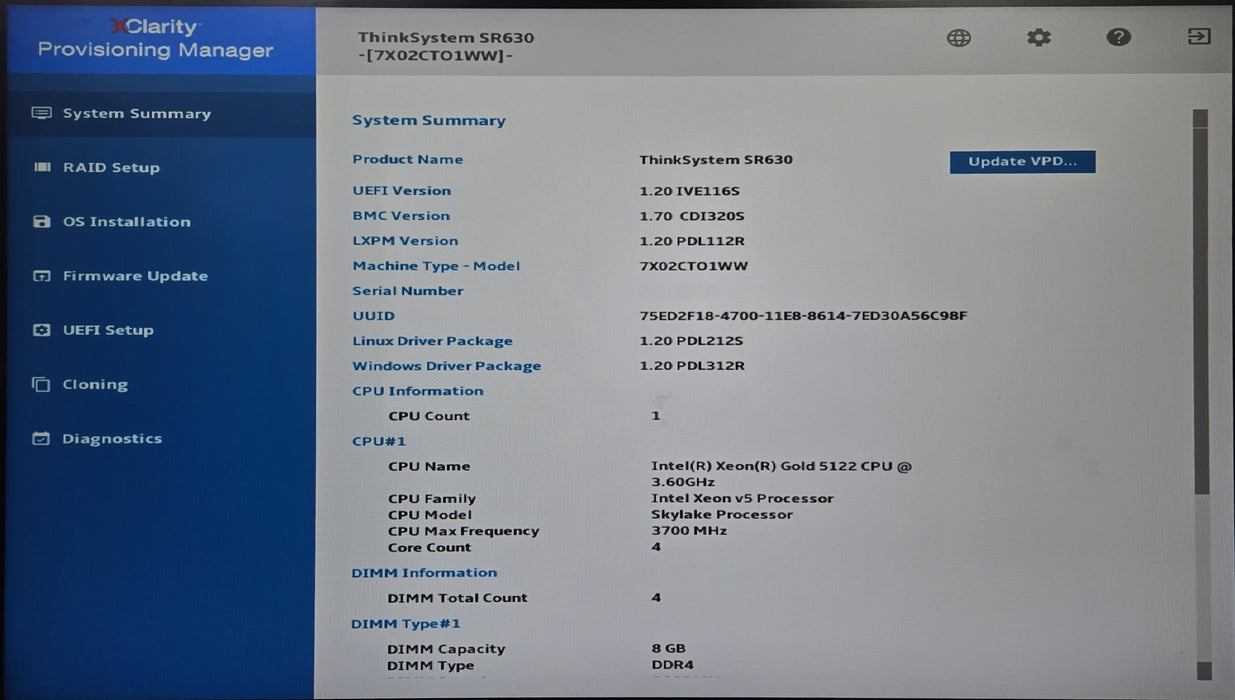Click the Cloning sidebar icon
This screenshot has height=700, width=1235.
click(x=41, y=384)
